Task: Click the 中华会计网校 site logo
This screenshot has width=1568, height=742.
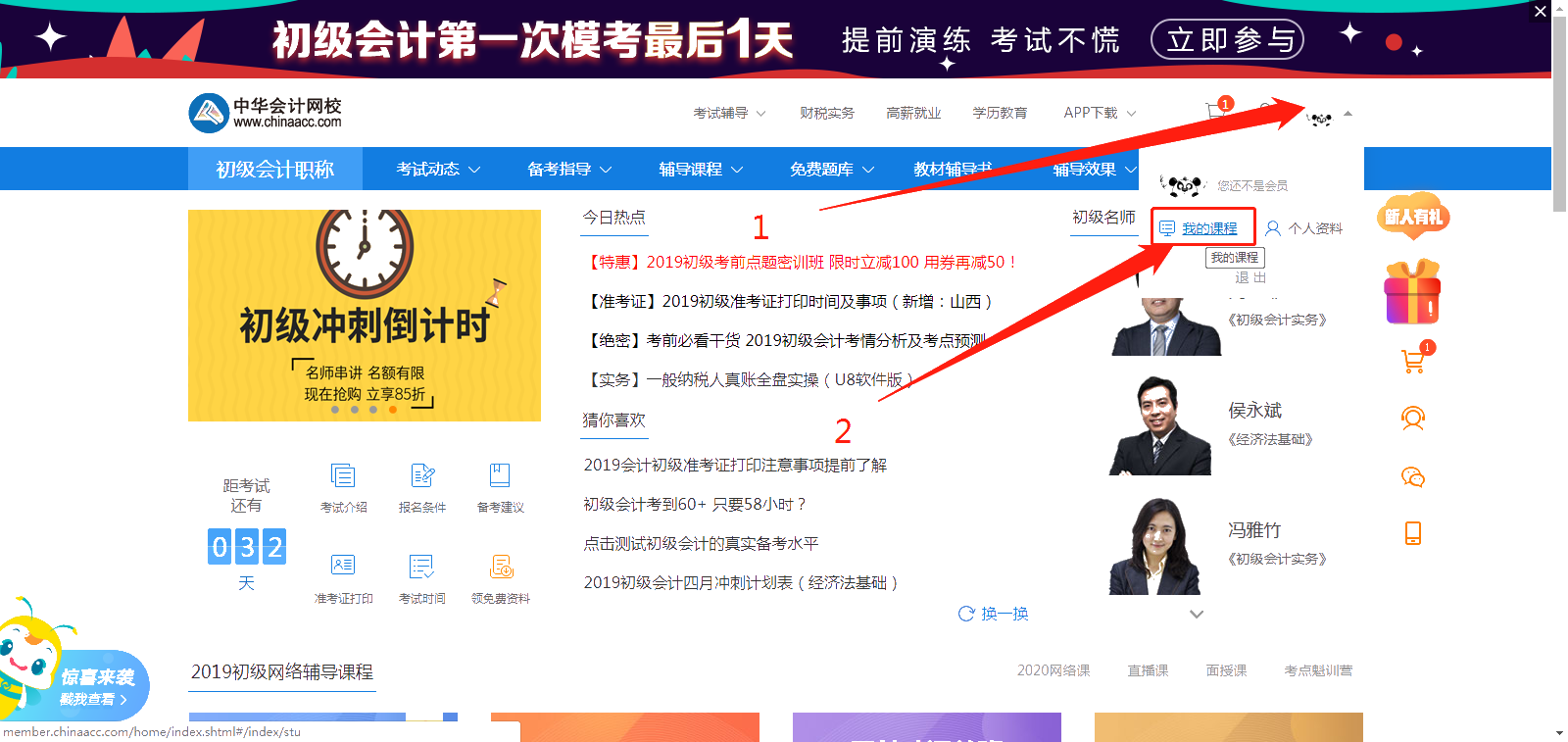Action: (266, 113)
